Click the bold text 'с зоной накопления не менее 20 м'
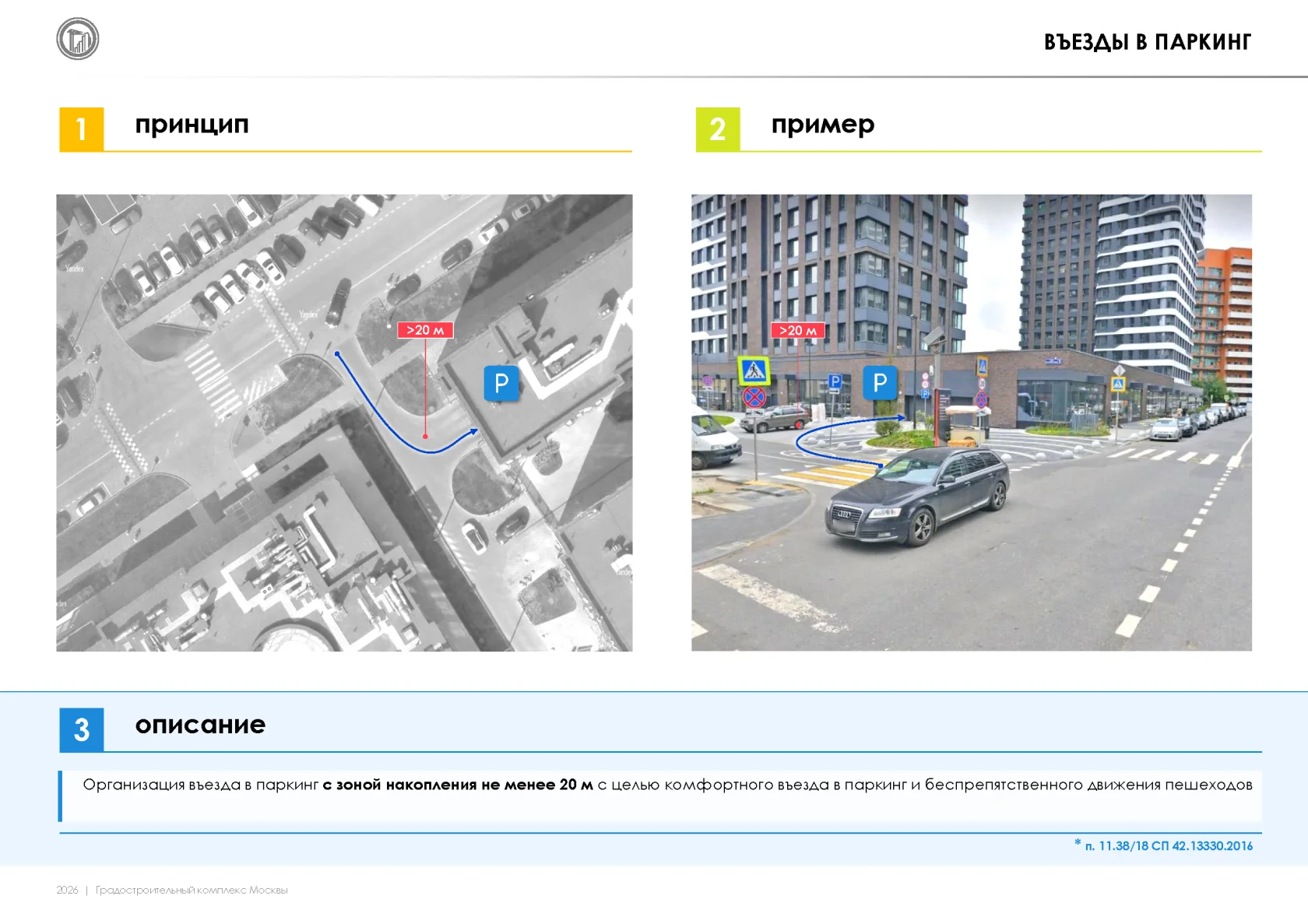Screen dimensions: 1308x924 [458, 785]
